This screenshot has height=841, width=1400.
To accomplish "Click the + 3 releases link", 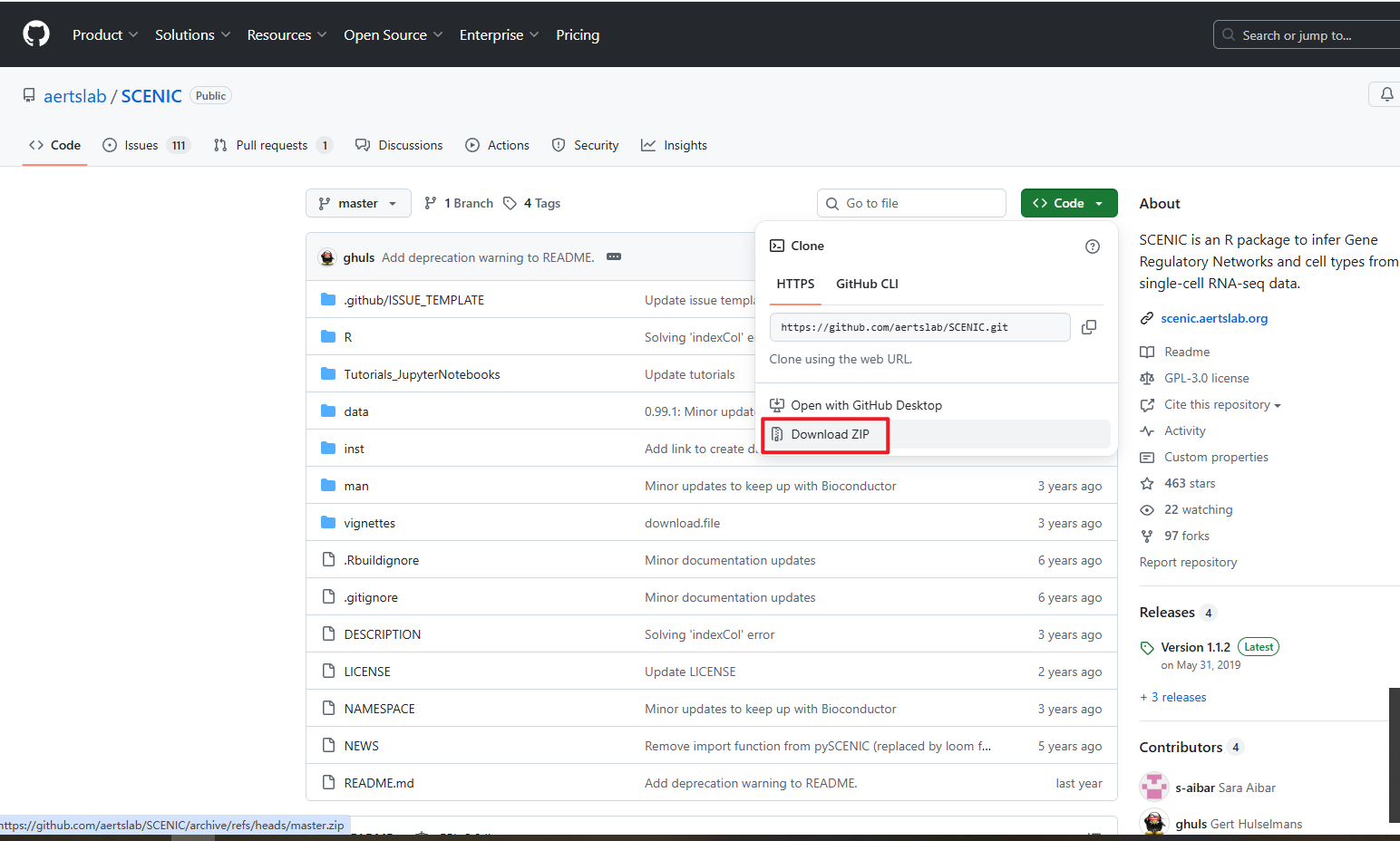I will click(x=1173, y=697).
